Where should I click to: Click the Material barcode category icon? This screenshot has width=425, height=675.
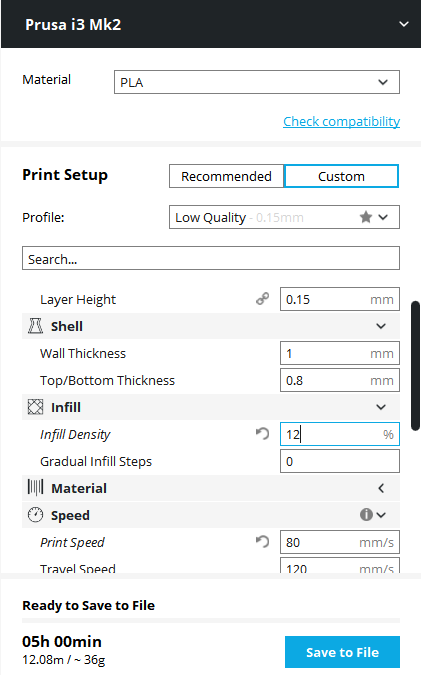35,488
